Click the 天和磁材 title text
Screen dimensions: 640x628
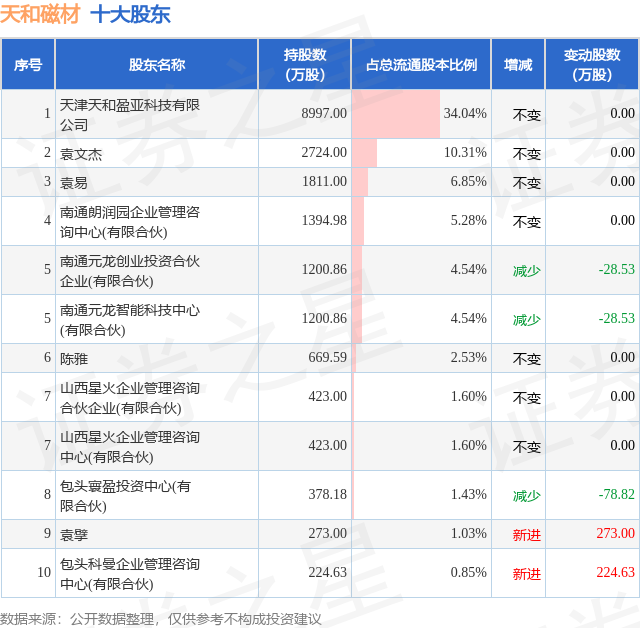pyautogui.click(x=40, y=15)
